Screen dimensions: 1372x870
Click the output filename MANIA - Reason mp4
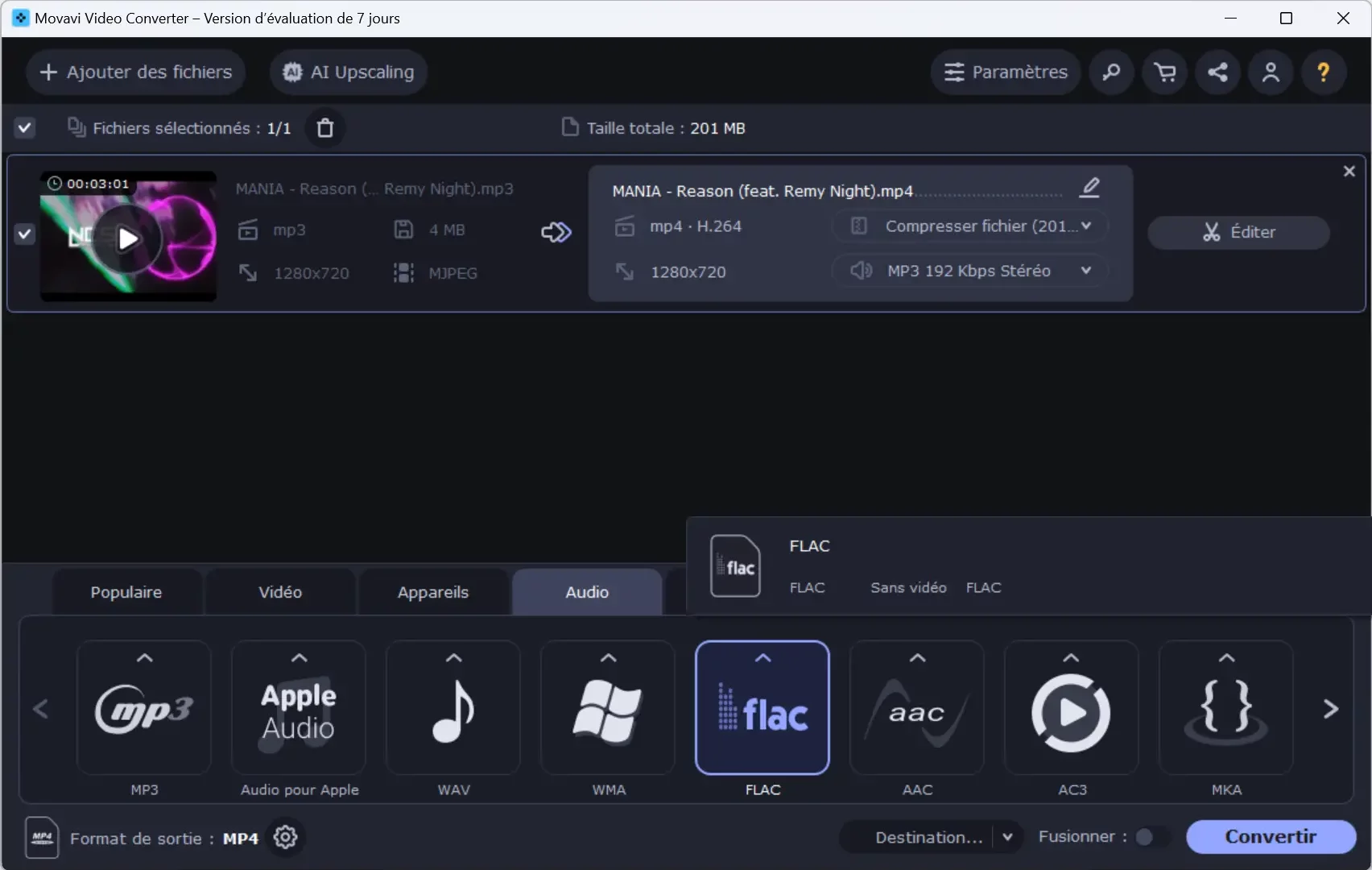pyautogui.click(x=762, y=191)
